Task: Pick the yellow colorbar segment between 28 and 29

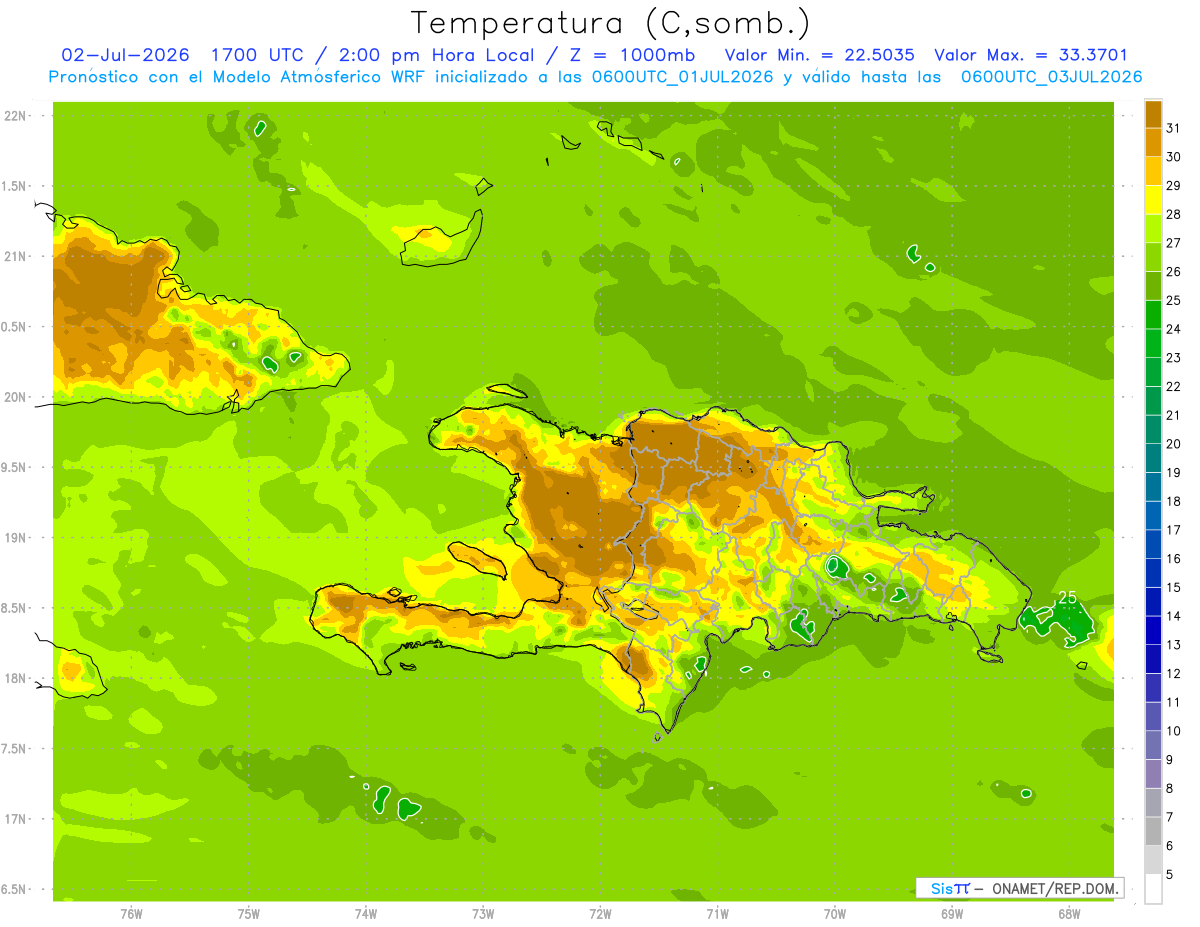Action: [x=1153, y=200]
